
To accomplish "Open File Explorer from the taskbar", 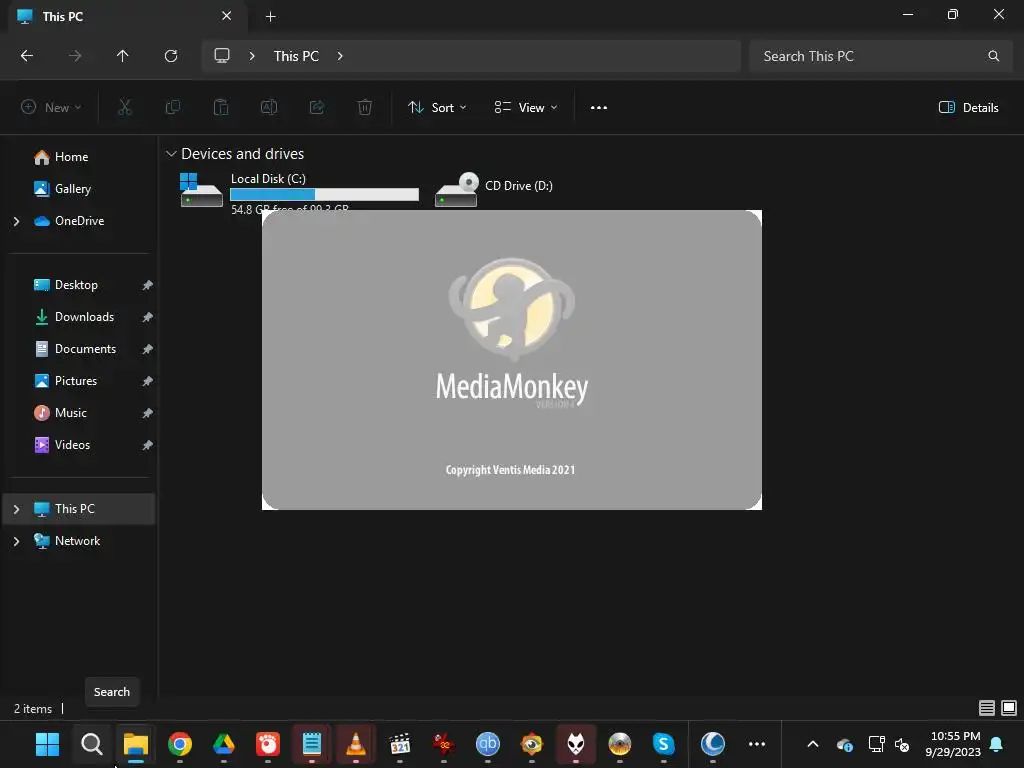I will click(x=136, y=744).
